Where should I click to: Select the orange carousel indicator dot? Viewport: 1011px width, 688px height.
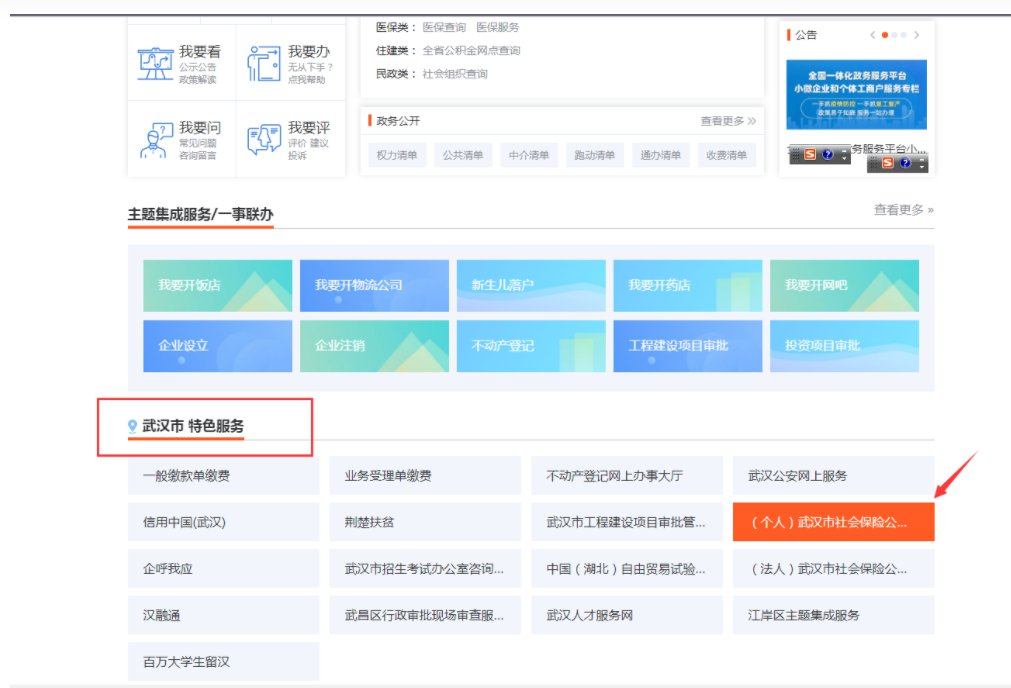tap(884, 35)
